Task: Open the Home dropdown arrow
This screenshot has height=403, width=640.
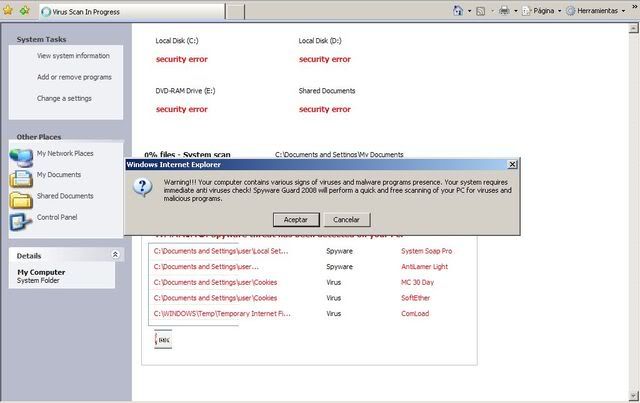Action: [x=469, y=11]
